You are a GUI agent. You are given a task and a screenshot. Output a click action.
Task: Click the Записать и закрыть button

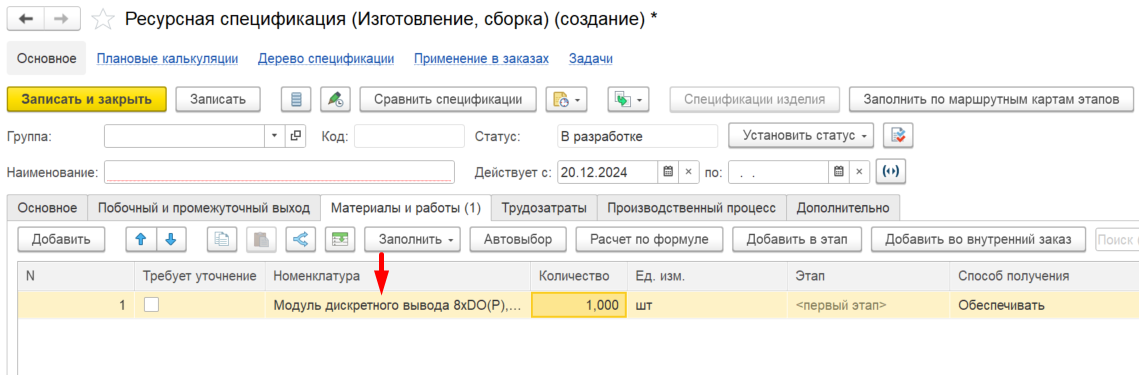pos(87,100)
